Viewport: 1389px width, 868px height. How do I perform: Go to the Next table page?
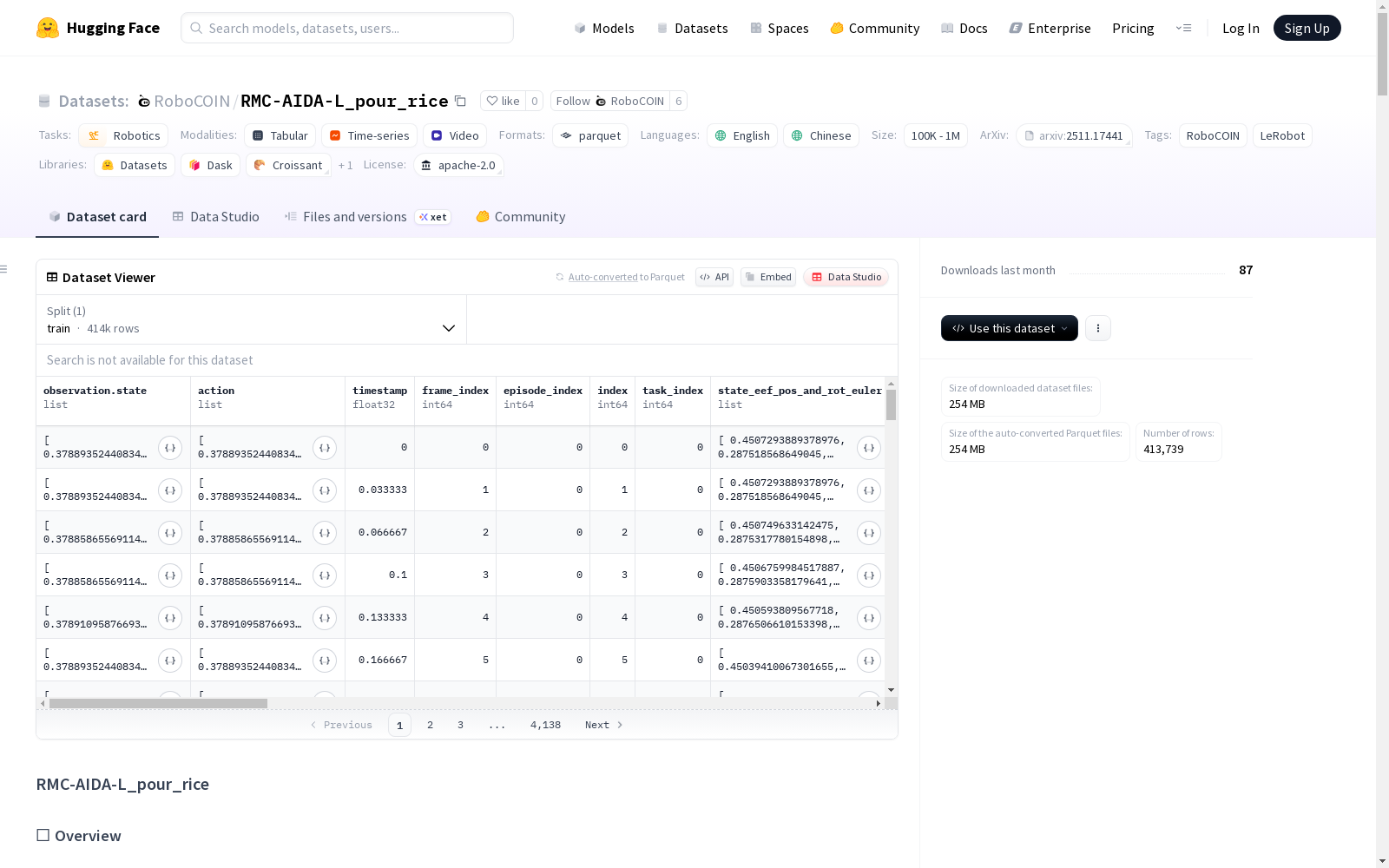604,725
